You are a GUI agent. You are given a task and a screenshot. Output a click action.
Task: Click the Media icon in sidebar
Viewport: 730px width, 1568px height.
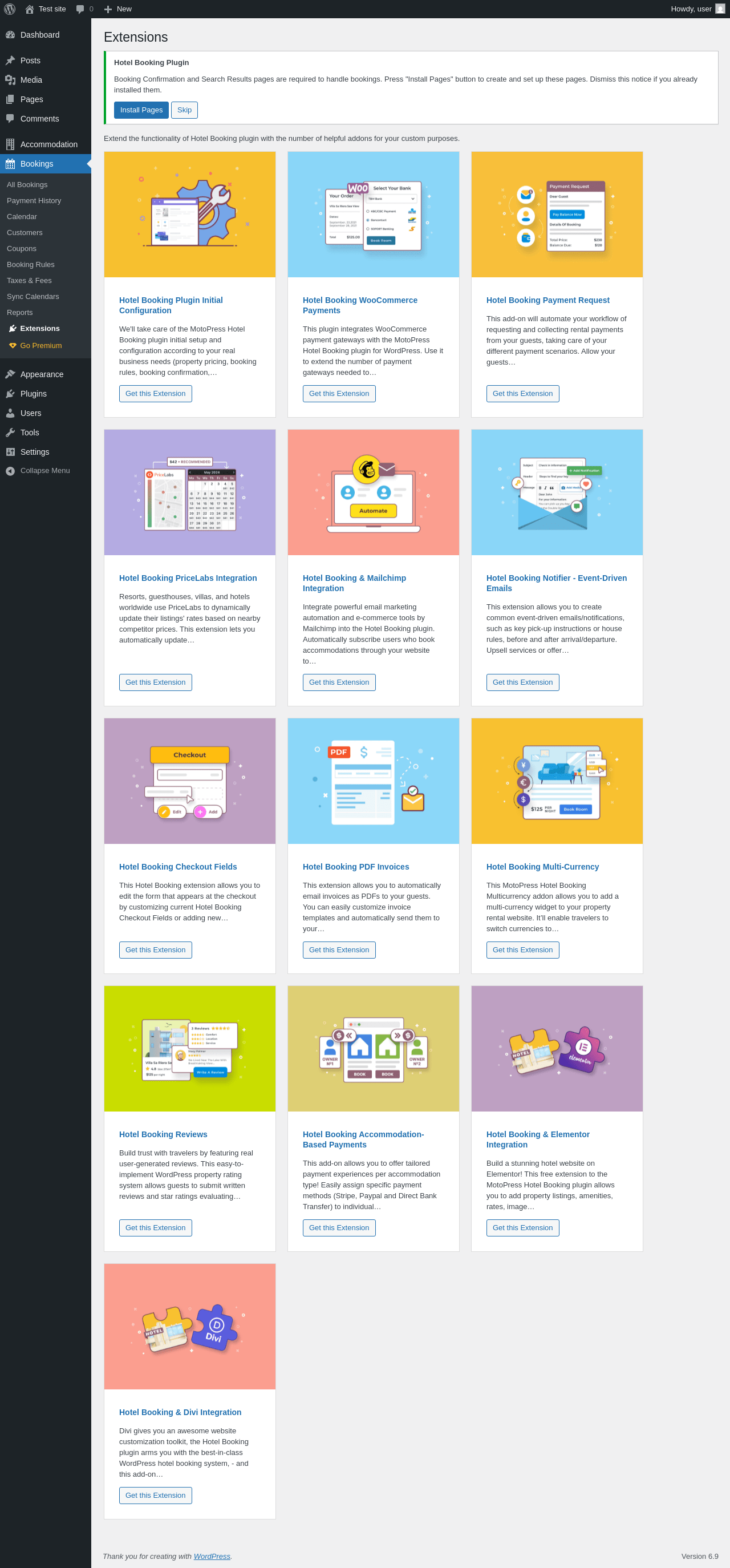pos(10,80)
